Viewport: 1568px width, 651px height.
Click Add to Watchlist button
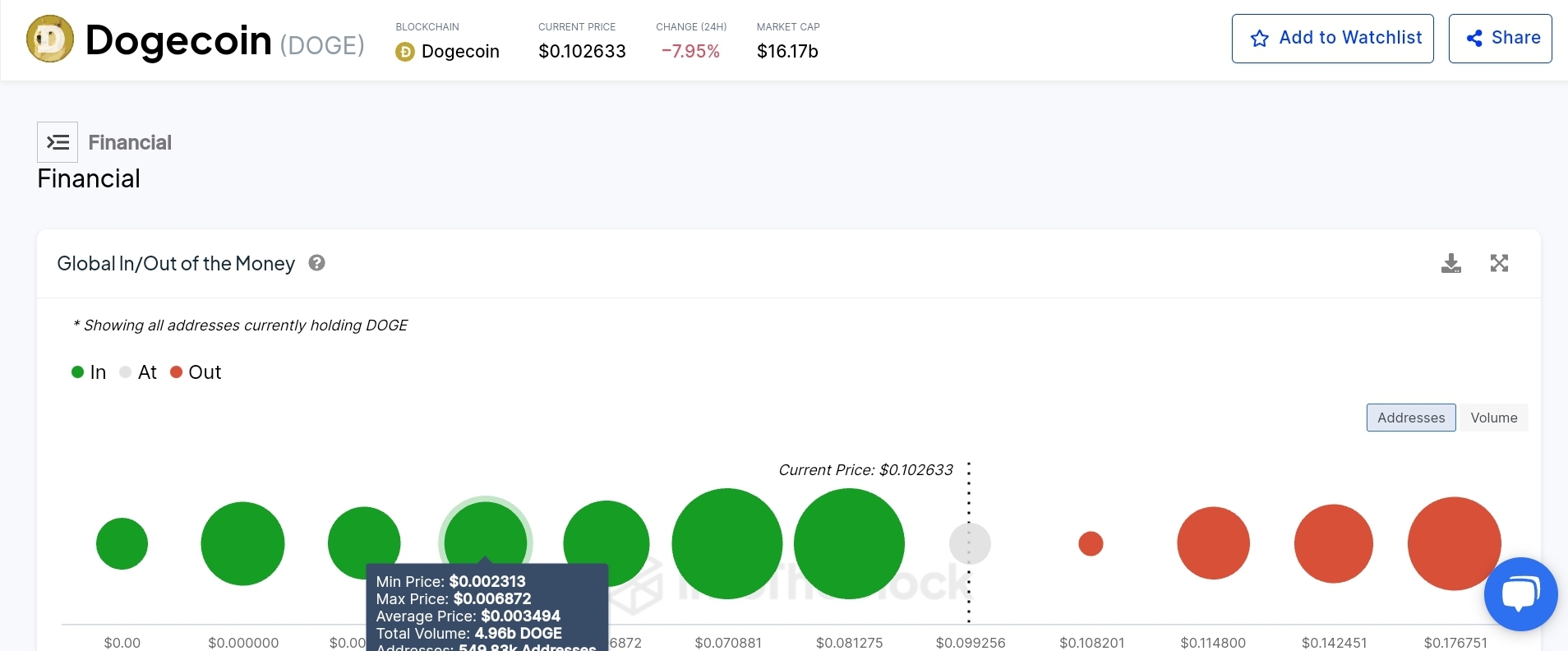coord(1332,39)
